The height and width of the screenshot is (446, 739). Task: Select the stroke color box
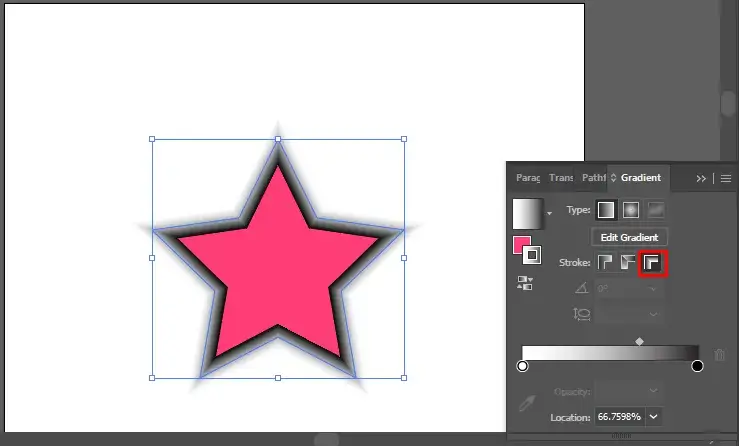532,255
